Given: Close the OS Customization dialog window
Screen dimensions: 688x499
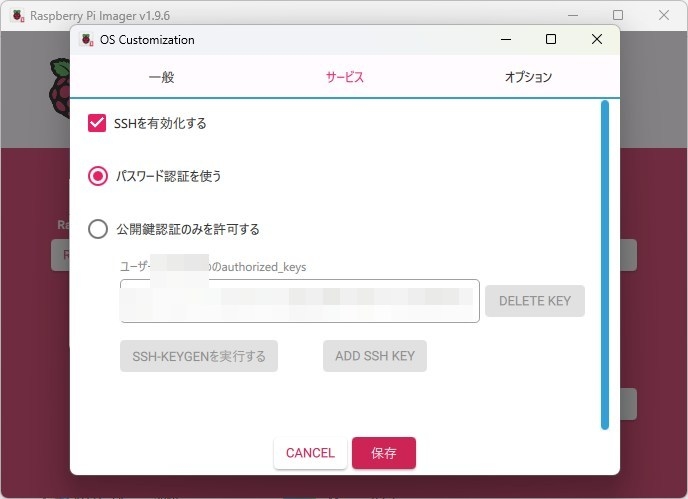Looking at the screenshot, I should click(597, 40).
